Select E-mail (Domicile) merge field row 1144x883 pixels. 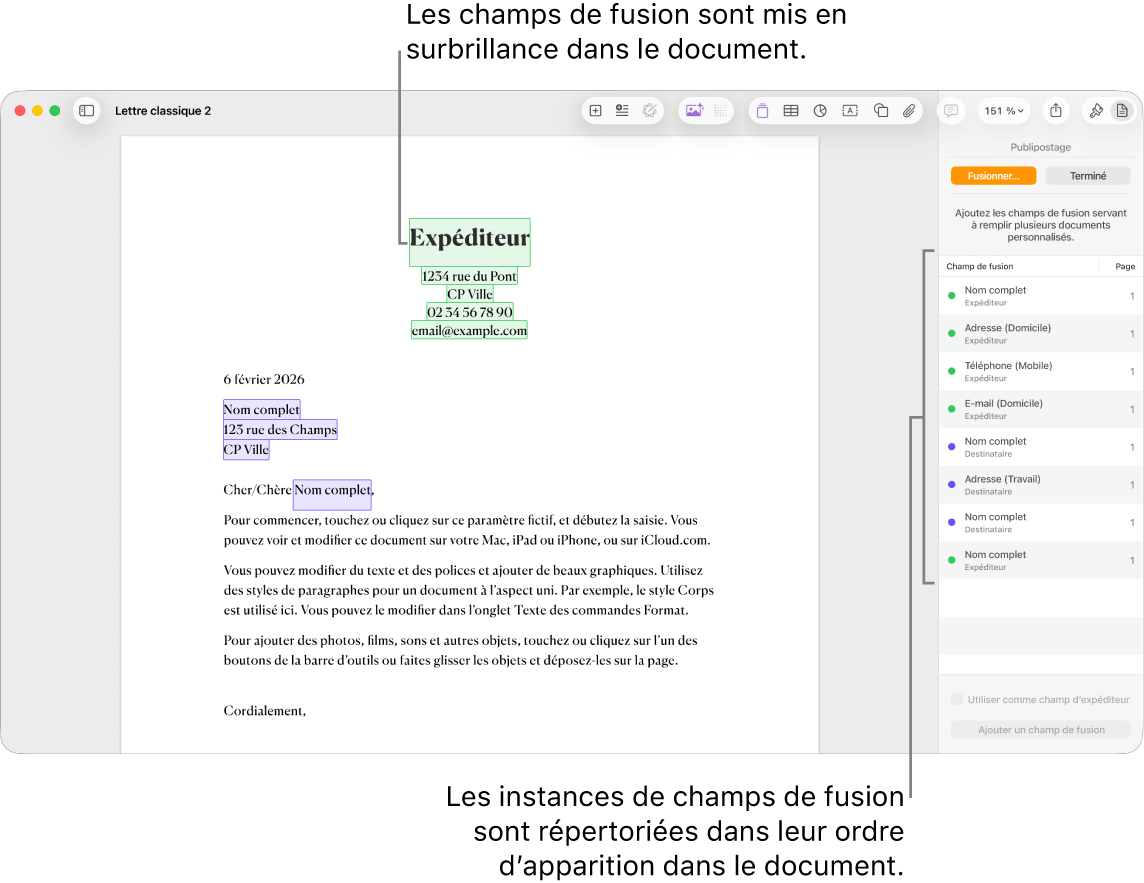(1041, 409)
